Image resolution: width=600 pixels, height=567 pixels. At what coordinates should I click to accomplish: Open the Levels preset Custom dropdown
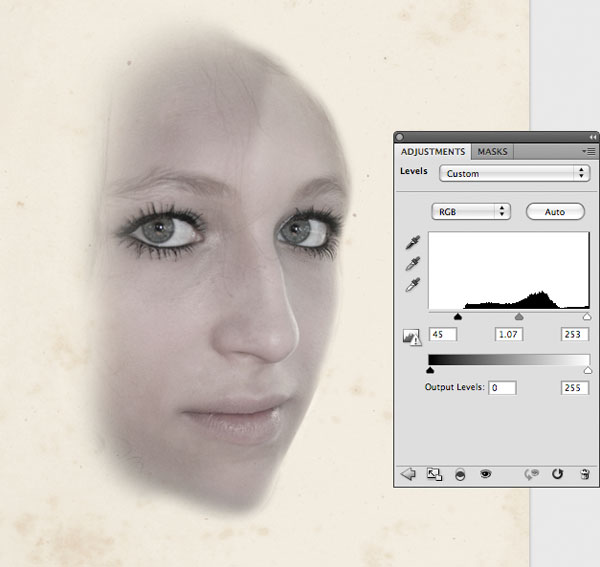click(x=514, y=173)
